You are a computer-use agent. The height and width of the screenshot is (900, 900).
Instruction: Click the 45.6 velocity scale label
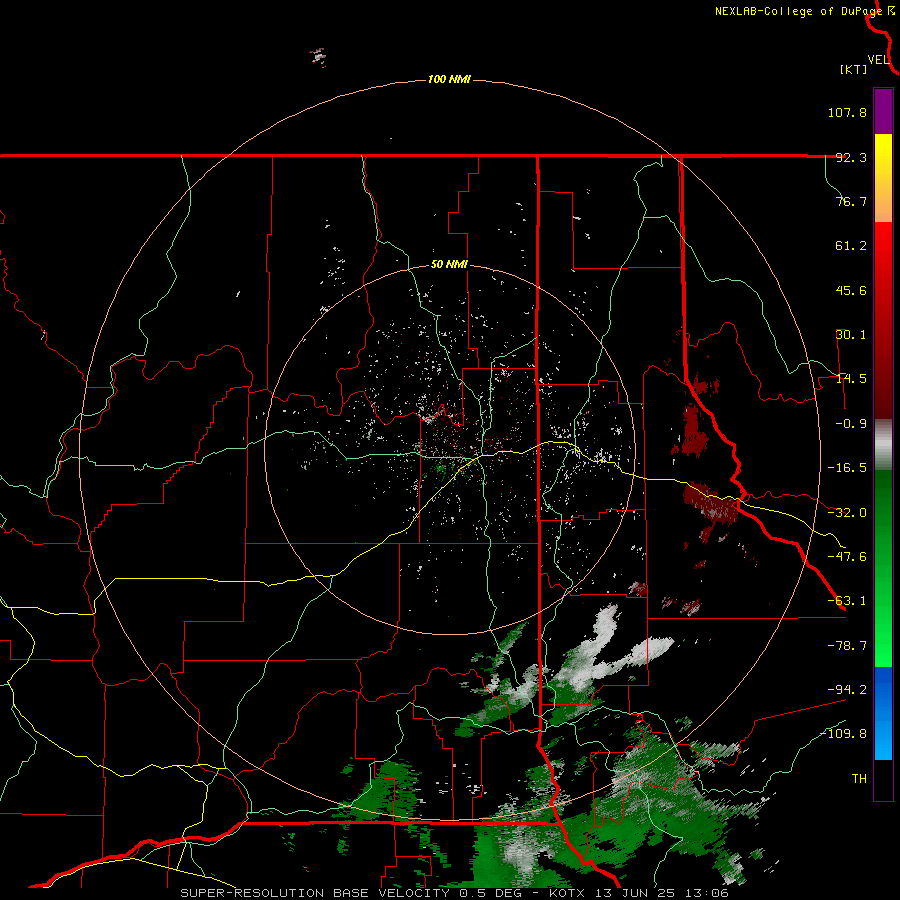pyautogui.click(x=851, y=290)
